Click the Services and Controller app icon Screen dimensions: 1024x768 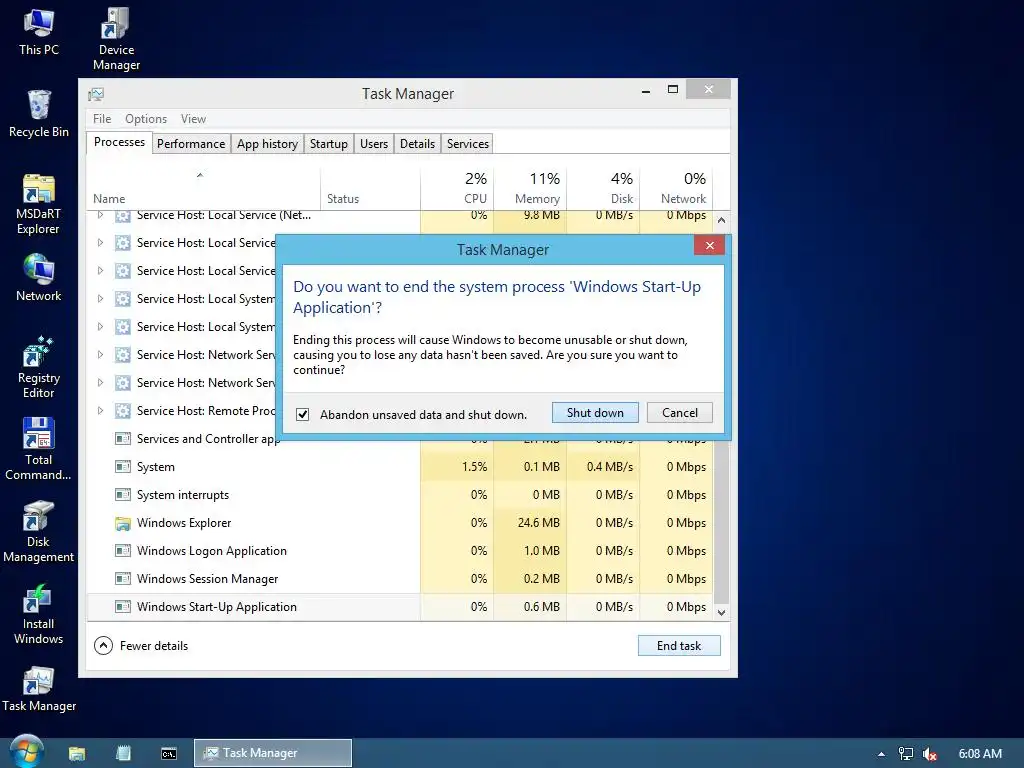(122, 439)
